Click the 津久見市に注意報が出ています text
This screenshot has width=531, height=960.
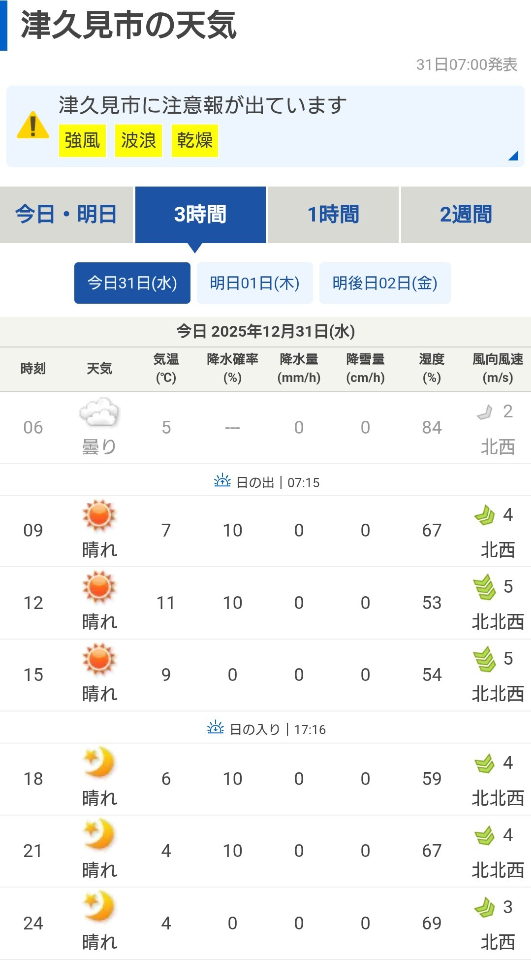[203, 105]
